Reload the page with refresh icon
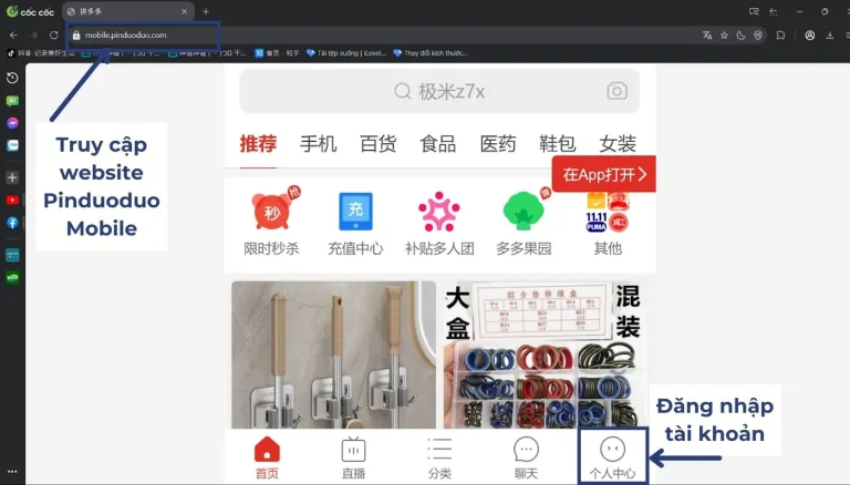 54,35
